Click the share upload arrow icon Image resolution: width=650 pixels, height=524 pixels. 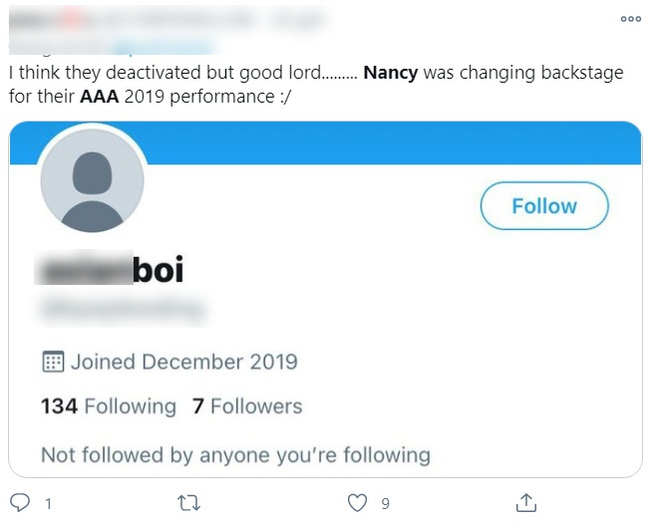(x=525, y=502)
